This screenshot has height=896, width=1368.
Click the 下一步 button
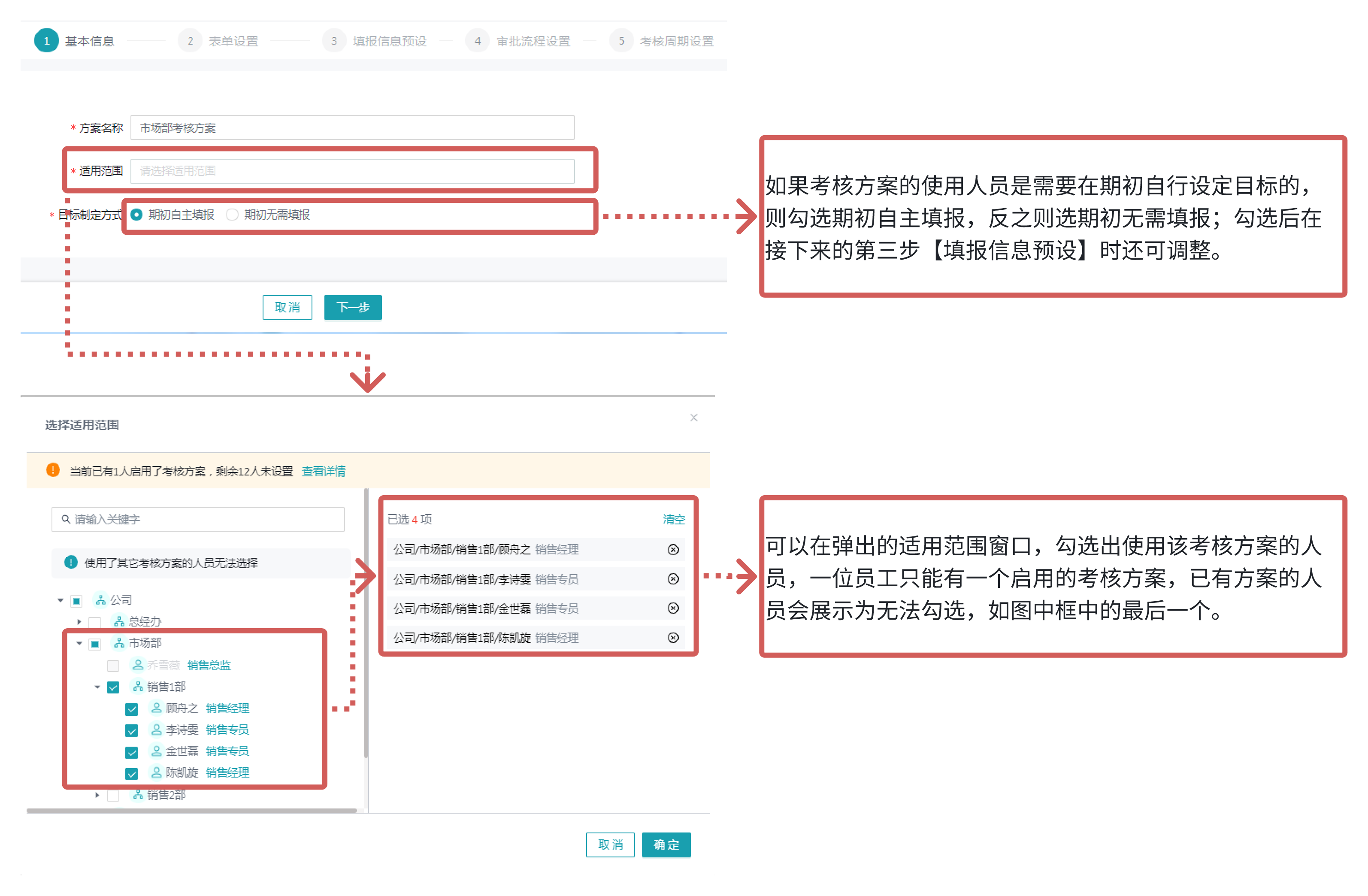coord(353,308)
